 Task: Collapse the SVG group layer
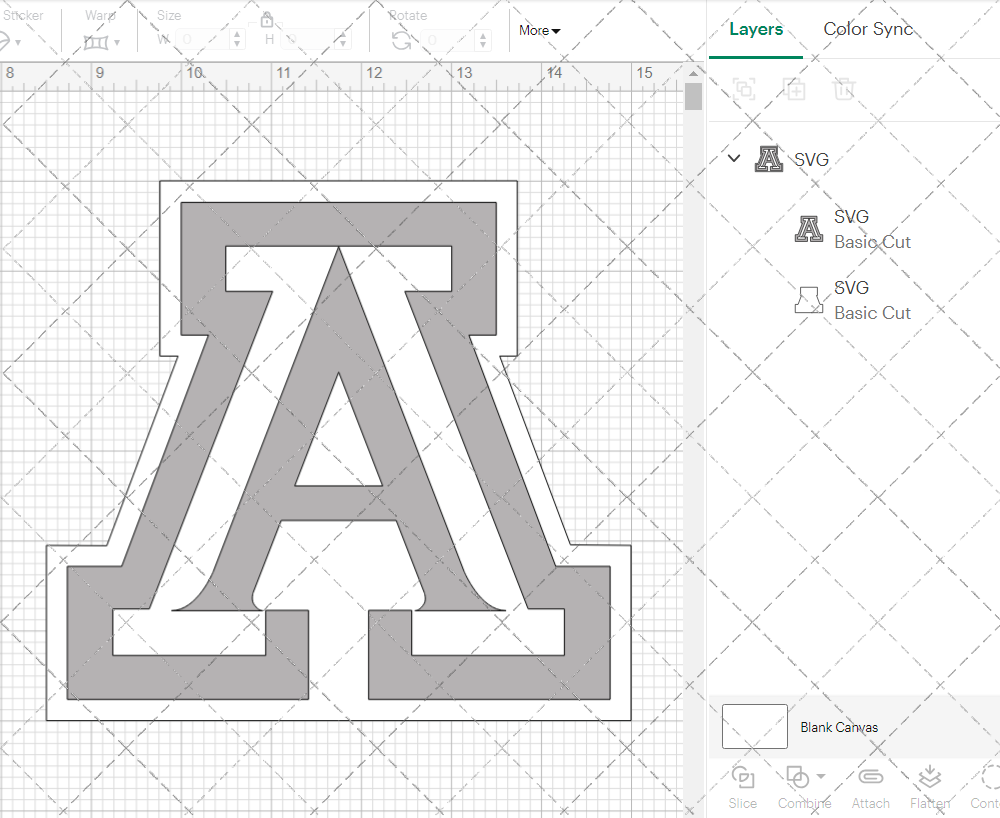click(x=734, y=158)
